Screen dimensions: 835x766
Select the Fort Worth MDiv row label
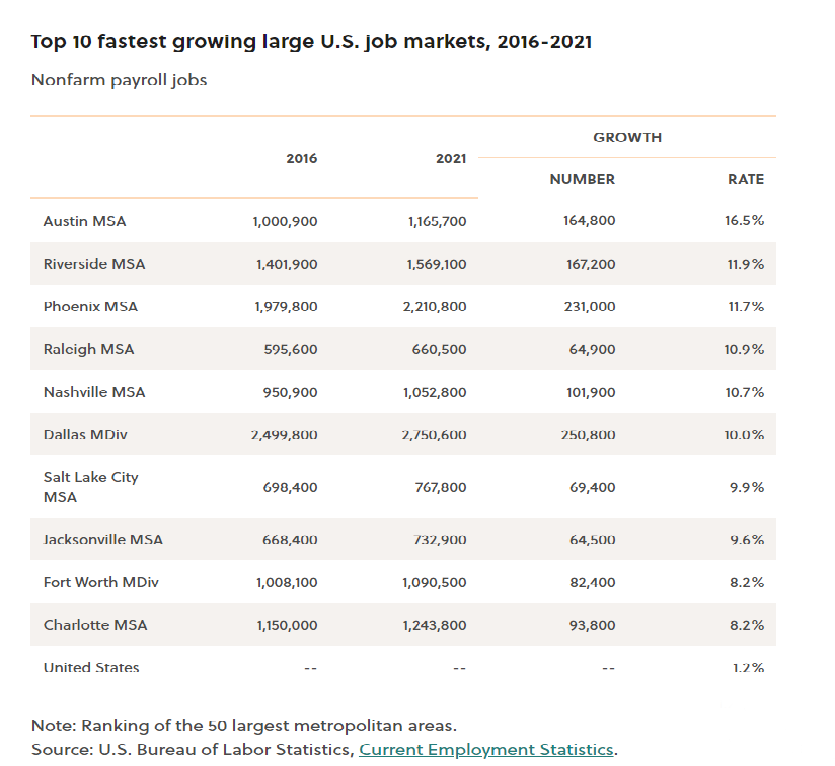click(x=101, y=582)
